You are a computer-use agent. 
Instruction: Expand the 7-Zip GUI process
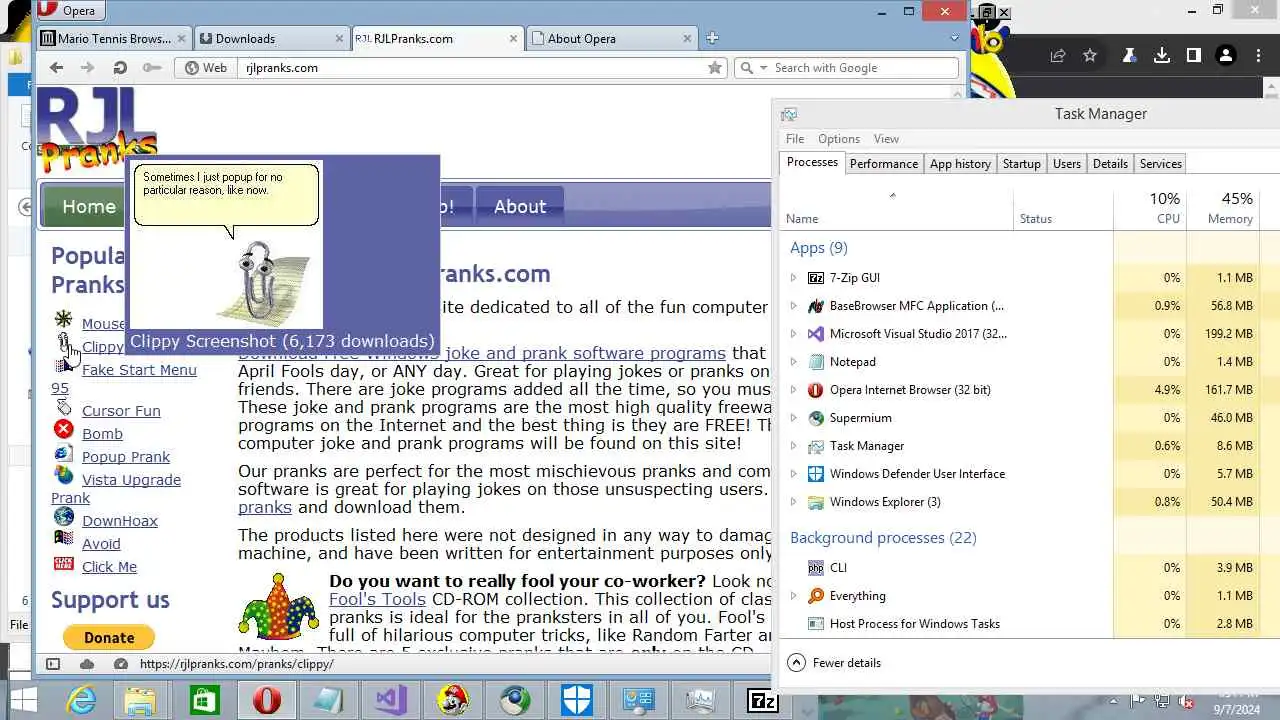click(x=794, y=278)
